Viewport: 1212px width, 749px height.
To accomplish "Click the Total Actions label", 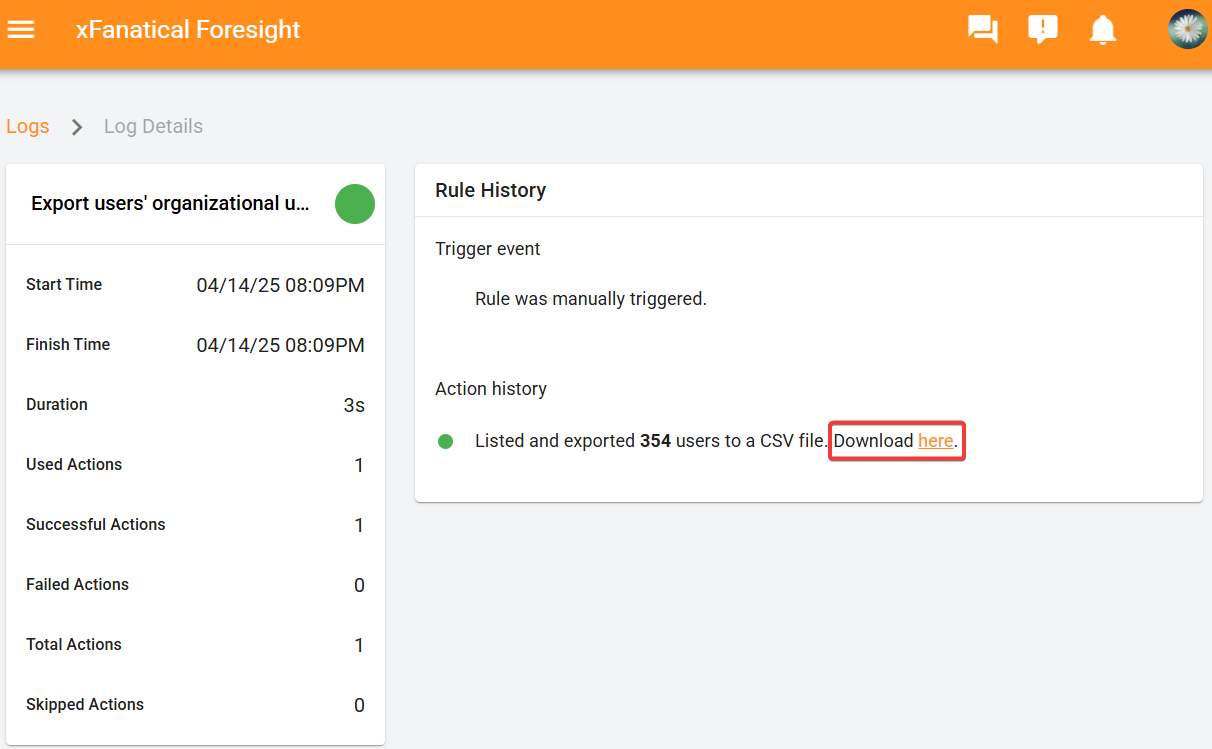I will pyautogui.click(x=74, y=645).
